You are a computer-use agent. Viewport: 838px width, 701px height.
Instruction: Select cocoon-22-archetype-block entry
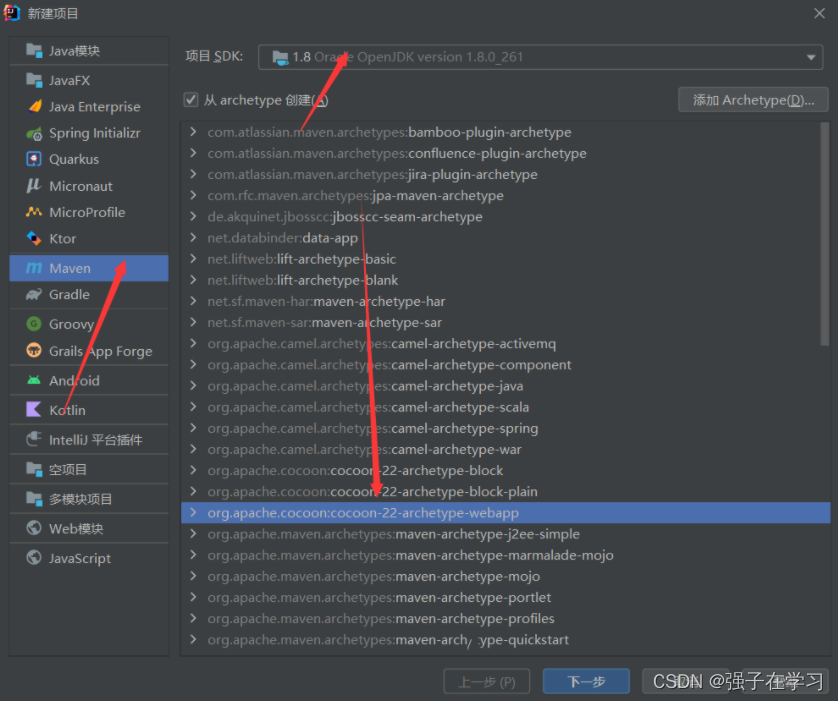pos(505,470)
